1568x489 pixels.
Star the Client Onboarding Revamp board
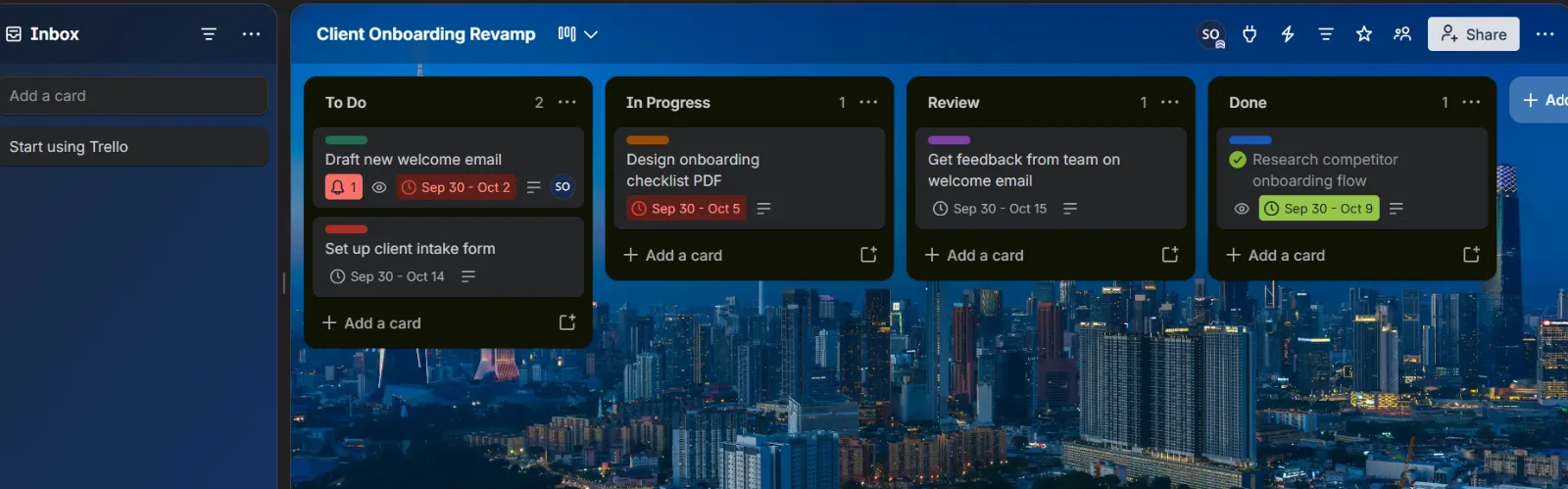coord(1364,34)
